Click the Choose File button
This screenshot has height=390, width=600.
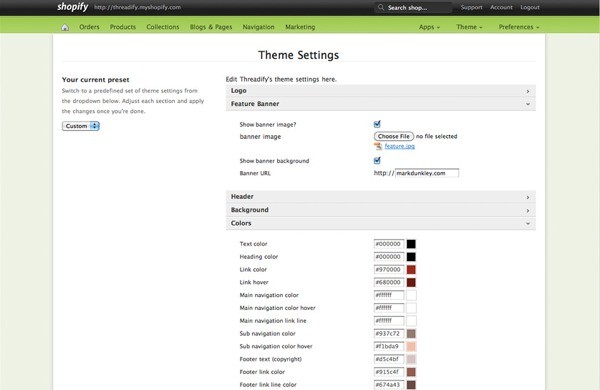[394, 136]
